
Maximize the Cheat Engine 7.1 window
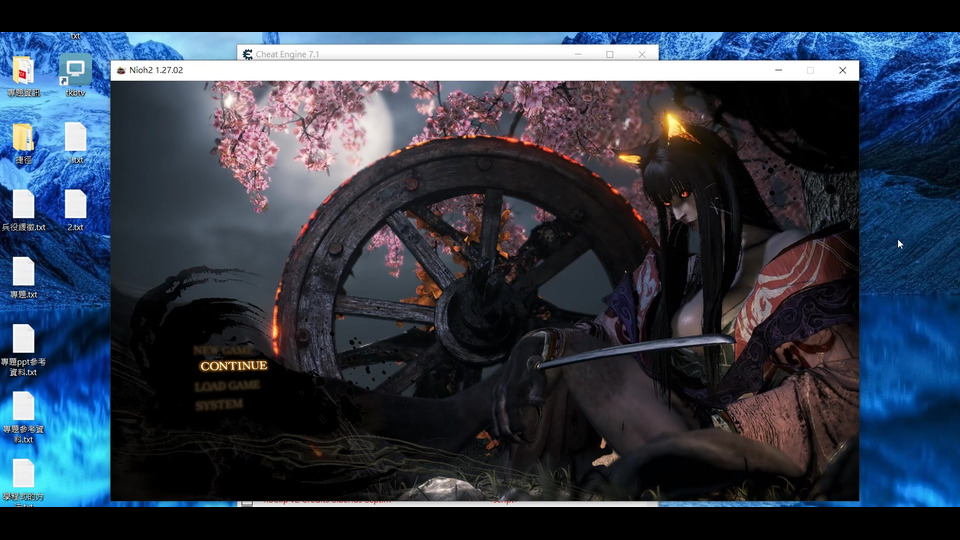pos(610,54)
